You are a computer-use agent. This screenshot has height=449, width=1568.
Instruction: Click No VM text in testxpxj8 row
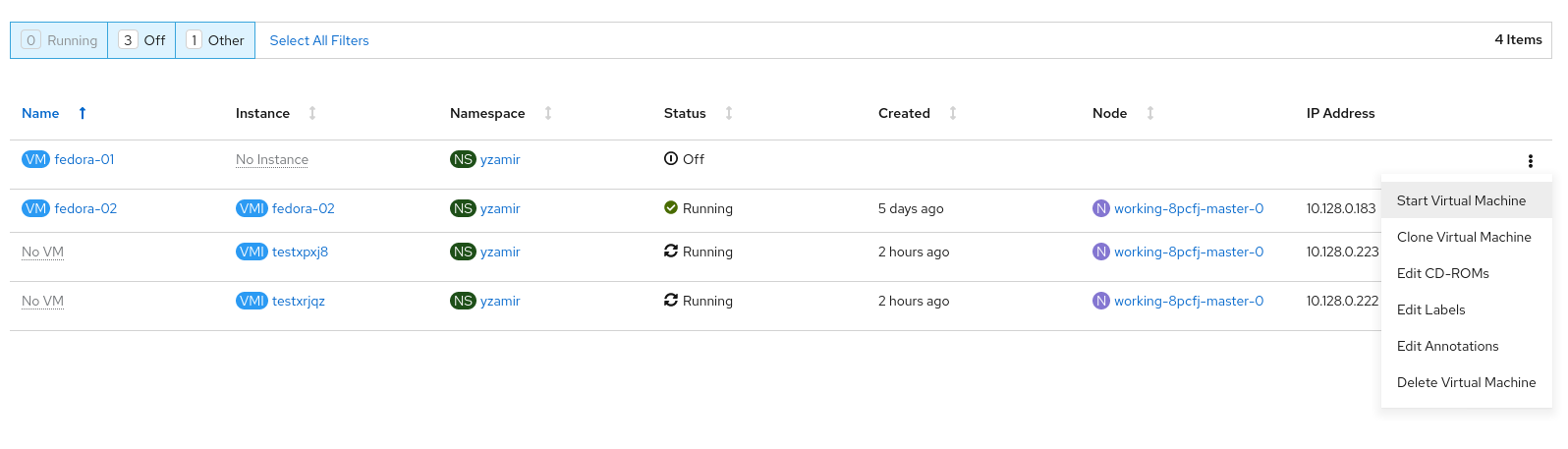click(42, 252)
